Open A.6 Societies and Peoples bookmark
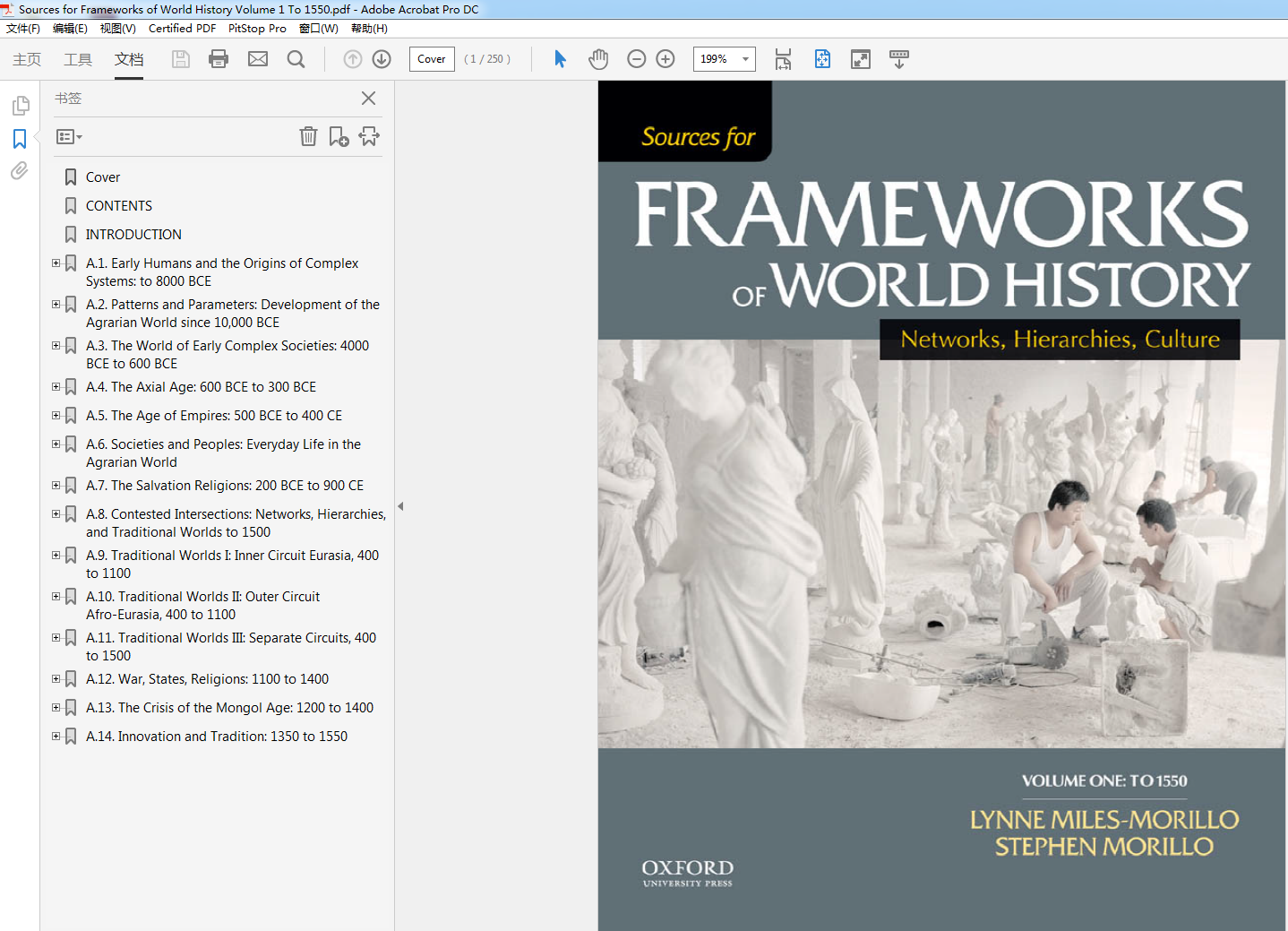The height and width of the screenshot is (931, 1288). (x=223, y=453)
